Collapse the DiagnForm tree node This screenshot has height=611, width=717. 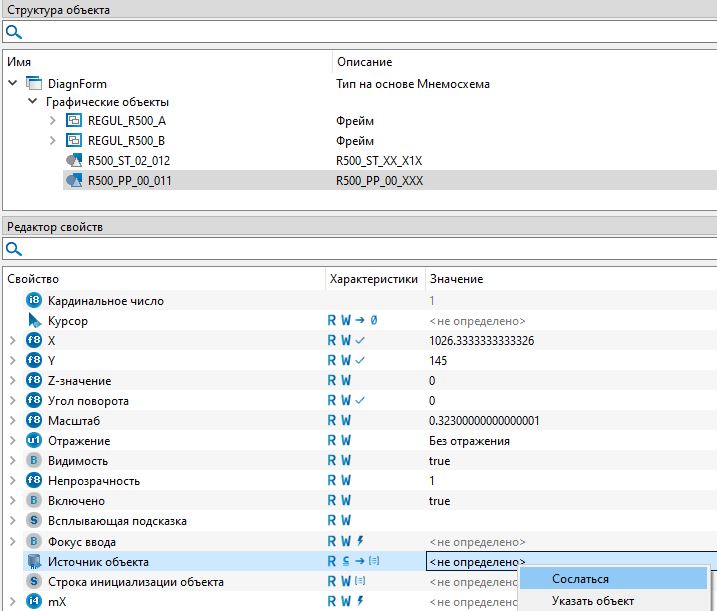[12, 84]
